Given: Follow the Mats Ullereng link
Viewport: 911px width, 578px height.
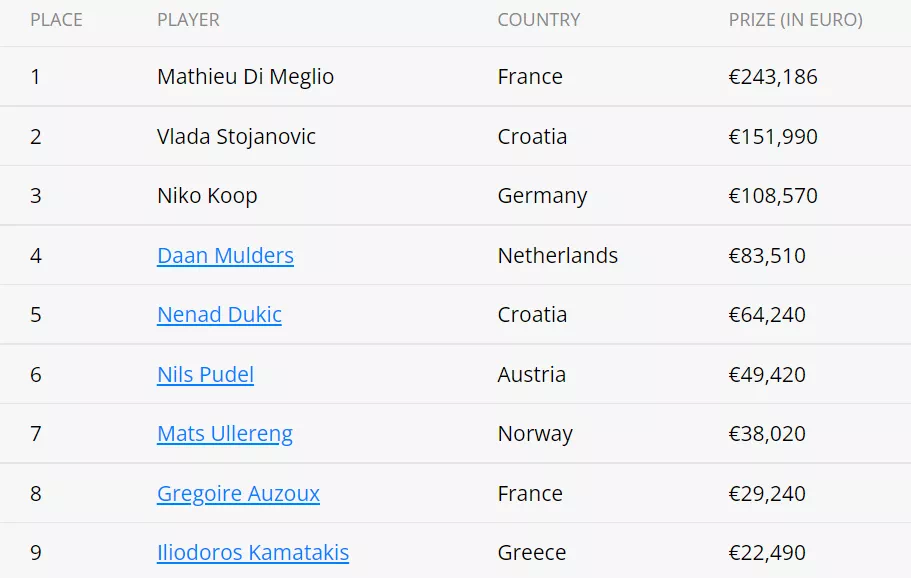Looking at the screenshot, I should pos(225,434).
